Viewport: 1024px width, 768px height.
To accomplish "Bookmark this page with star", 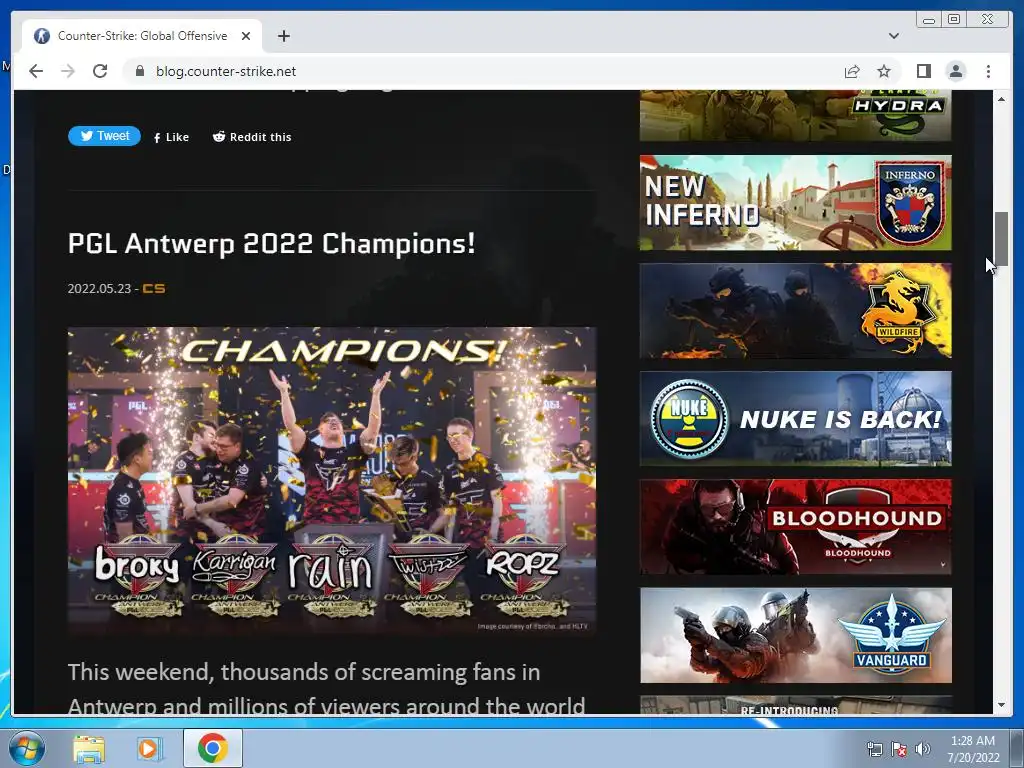I will (884, 71).
